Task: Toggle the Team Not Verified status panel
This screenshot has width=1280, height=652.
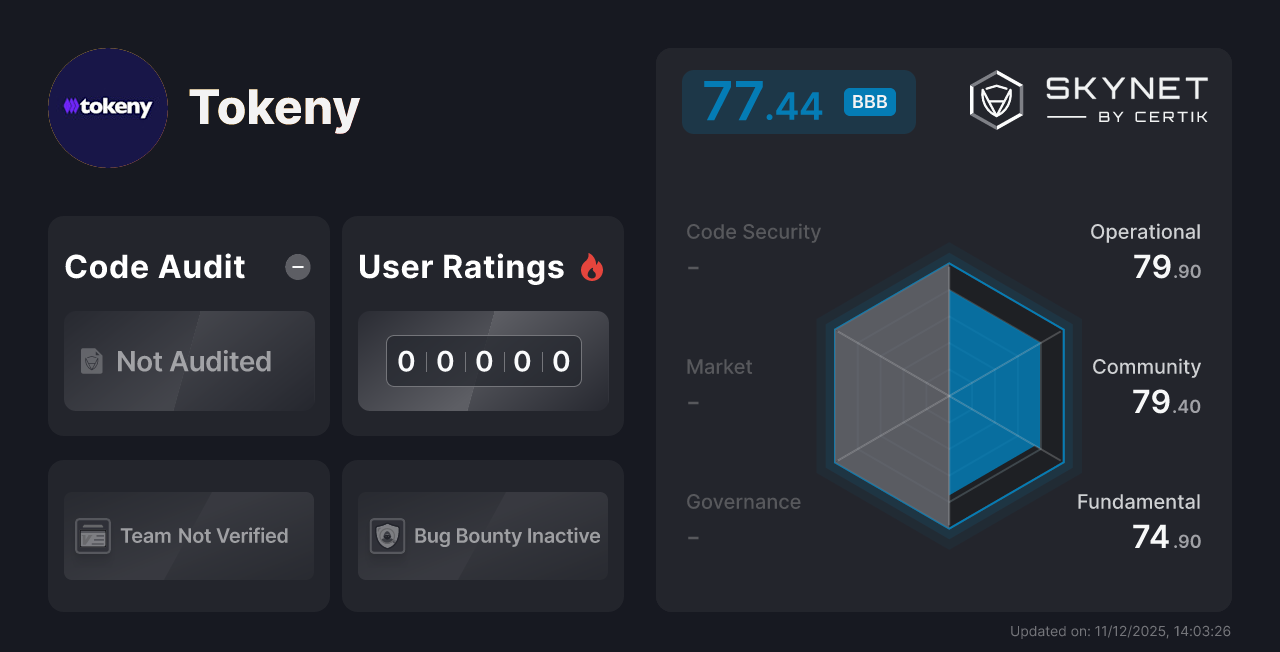Action: [x=188, y=536]
